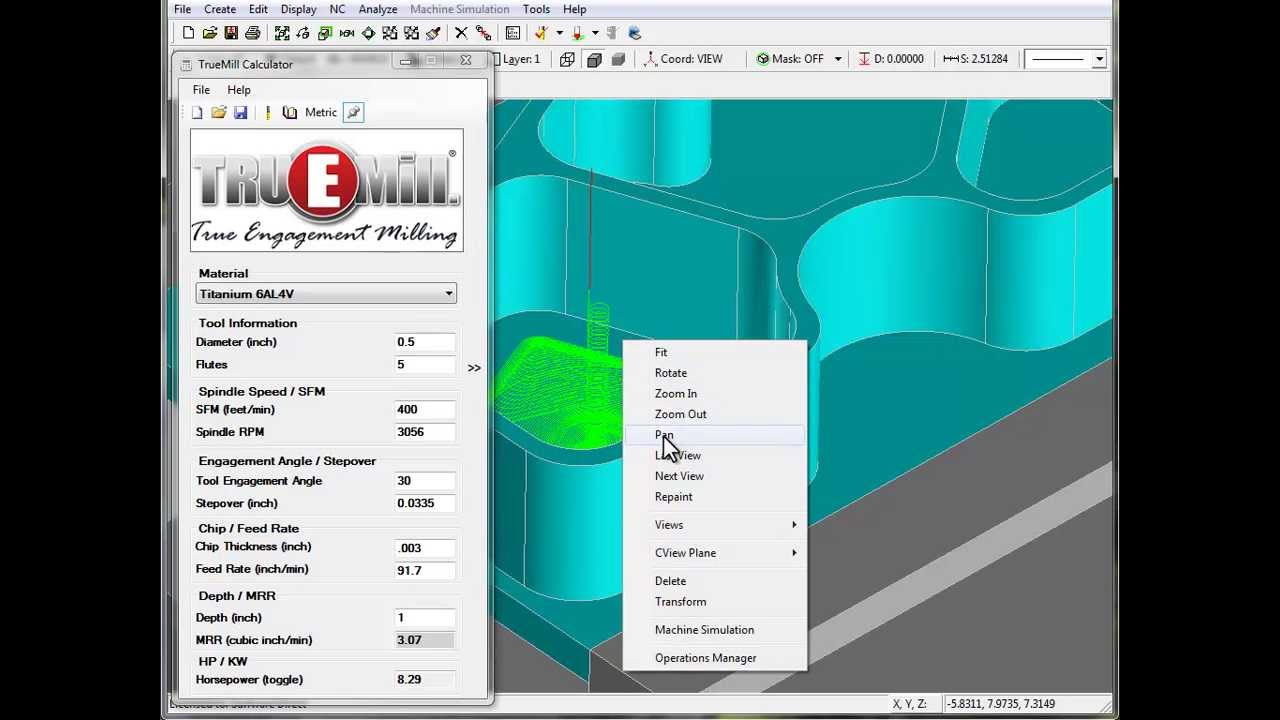Click the D: 0.00000 depth control
Viewport: 1280px width, 720px height.
click(x=892, y=59)
